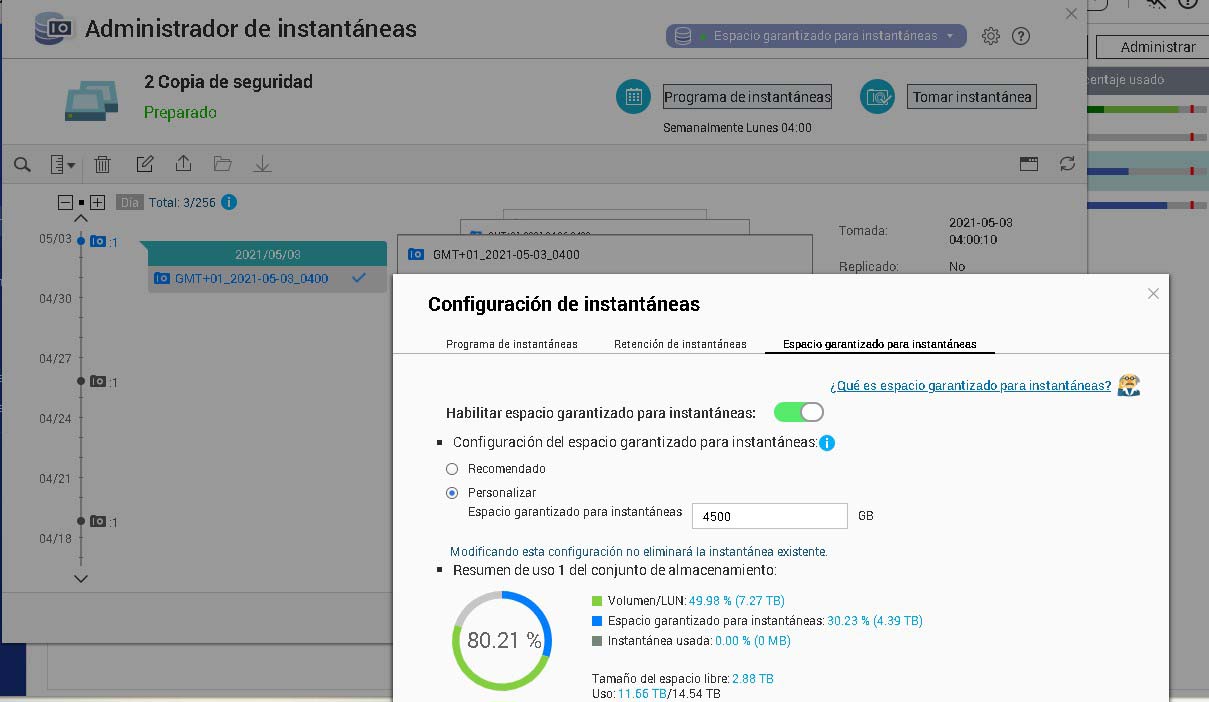1209x702 pixels.
Task: Click the guaranteed space GB input field
Action: tap(769, 516)
